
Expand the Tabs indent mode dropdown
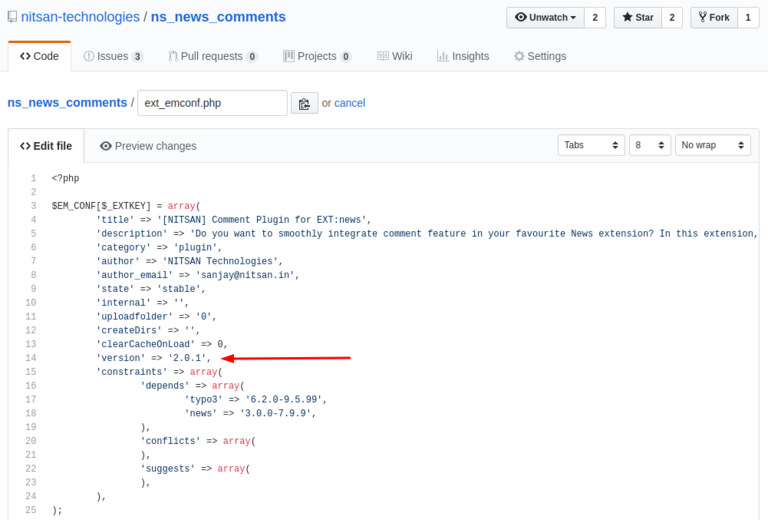pos(591,145)
